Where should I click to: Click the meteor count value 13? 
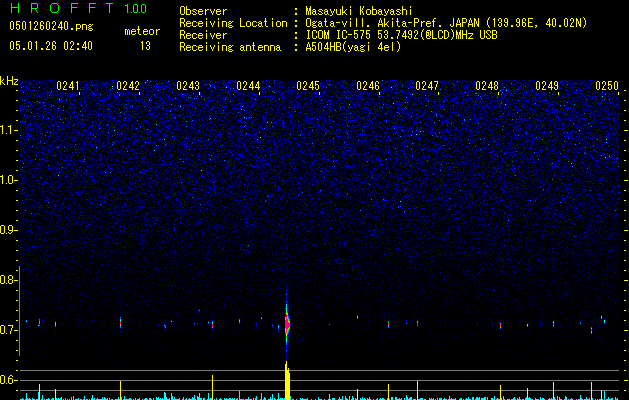tap(145, 46)
